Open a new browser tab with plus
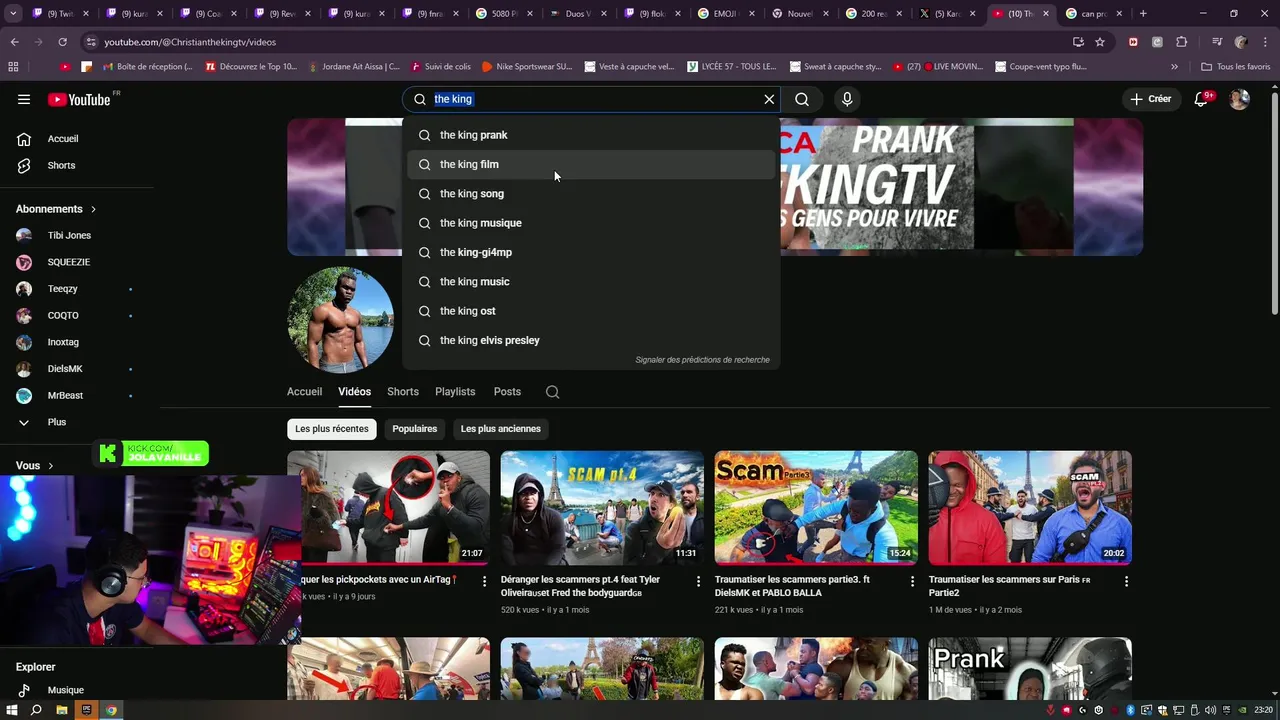The height and width of the screenshot is (720, 1280). [x=1143, y=14]
